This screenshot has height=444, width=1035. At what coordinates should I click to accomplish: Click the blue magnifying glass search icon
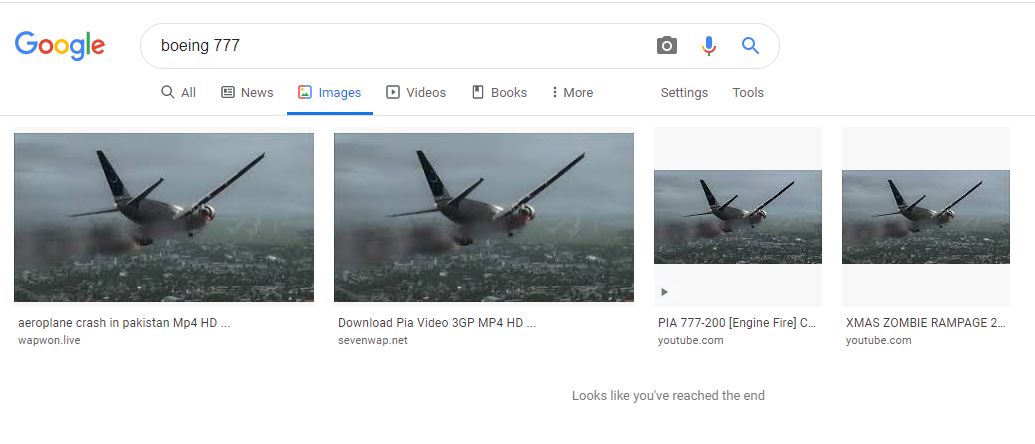(750, 46)
